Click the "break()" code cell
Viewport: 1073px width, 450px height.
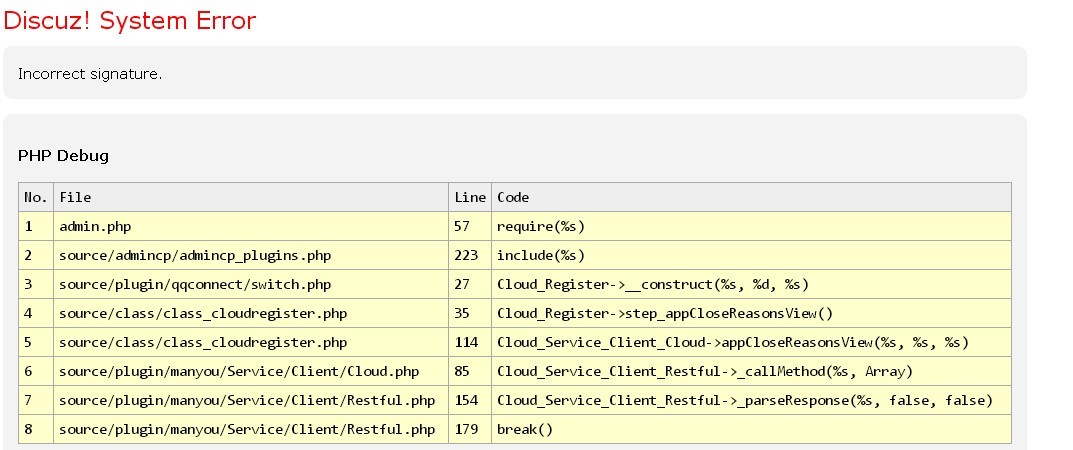click(x=525, y=430)
